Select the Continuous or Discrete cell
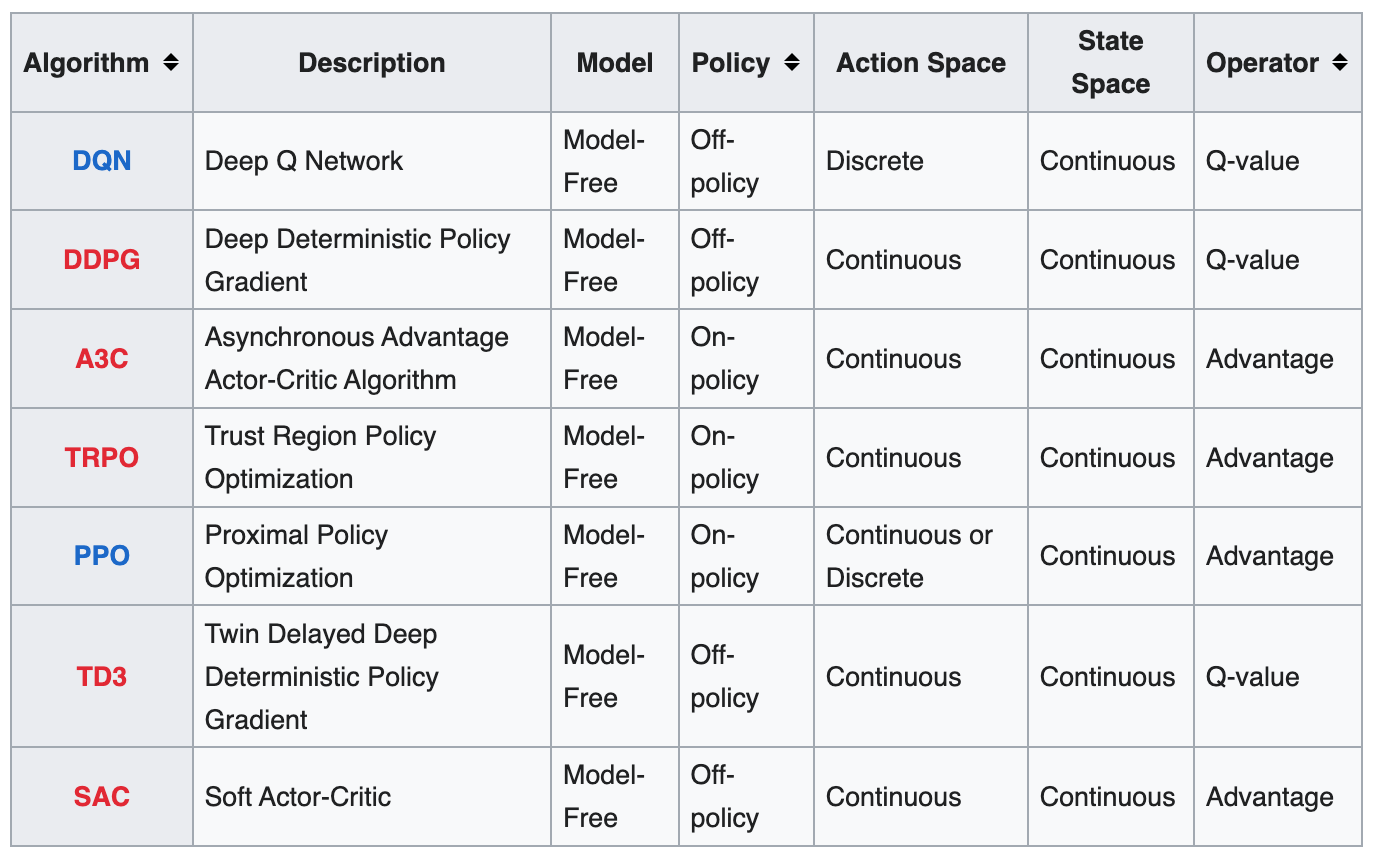Viewport: 1378px width, 858px height. click(921, 556)
